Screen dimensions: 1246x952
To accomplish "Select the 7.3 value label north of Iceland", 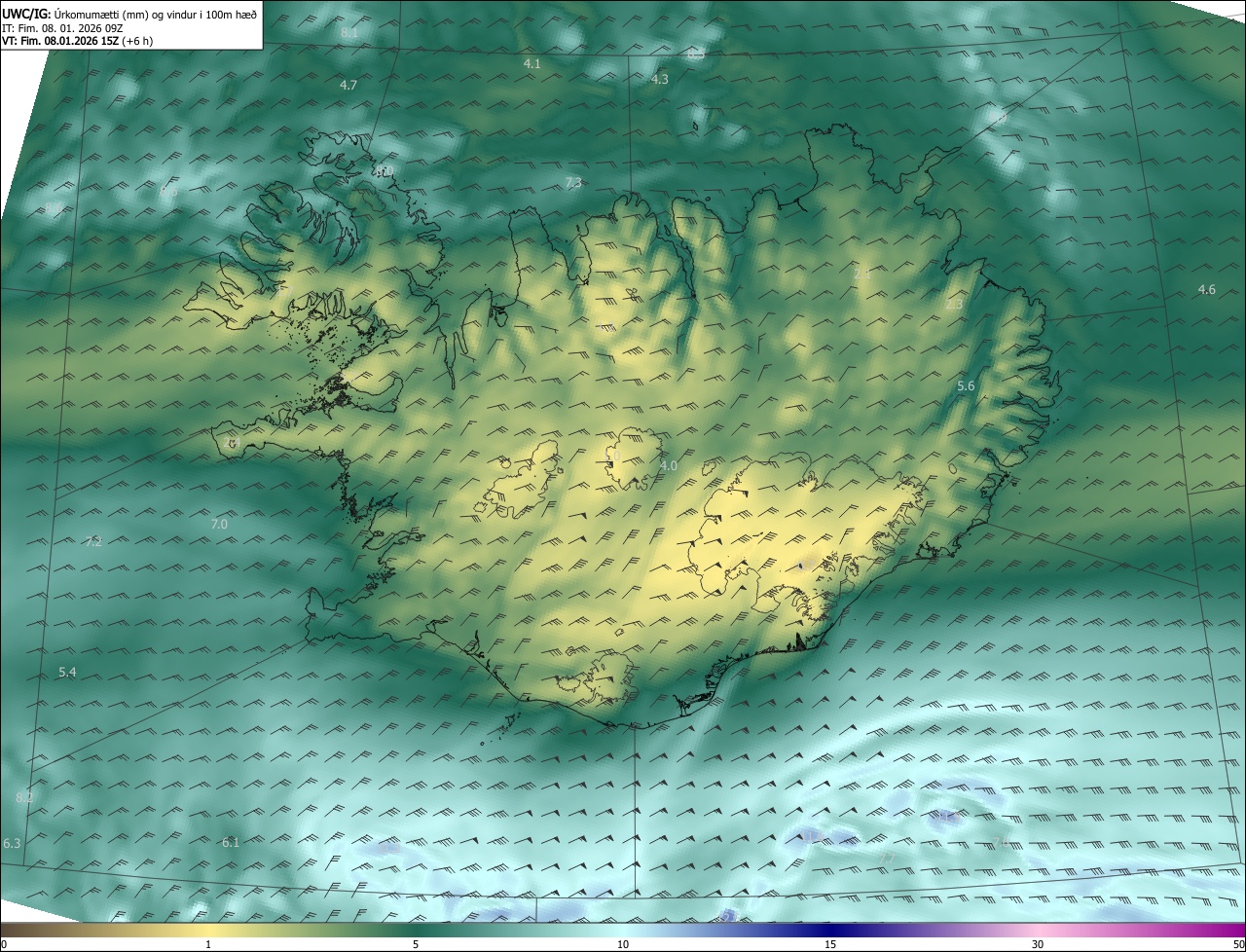I will pyautogui.click(x=573, y=183).
